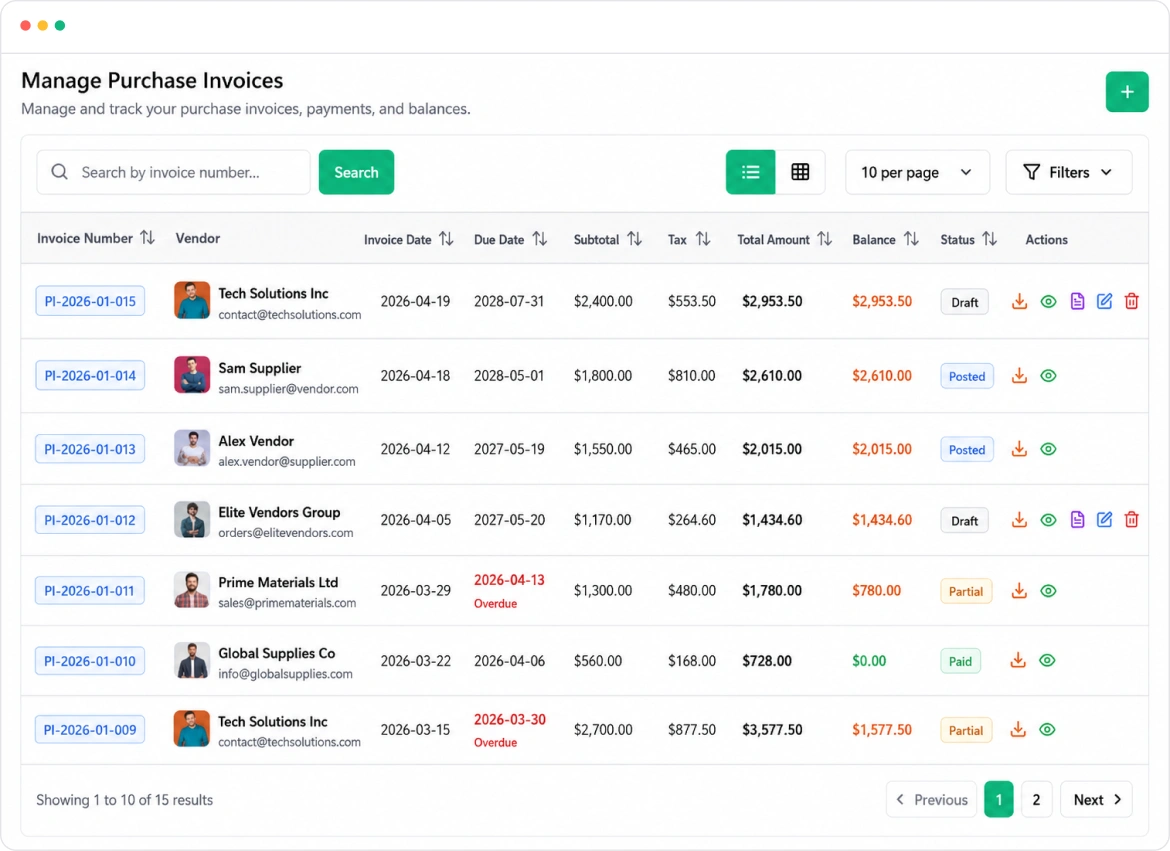Click overdue due date 2026-04-13

[510, 580]
